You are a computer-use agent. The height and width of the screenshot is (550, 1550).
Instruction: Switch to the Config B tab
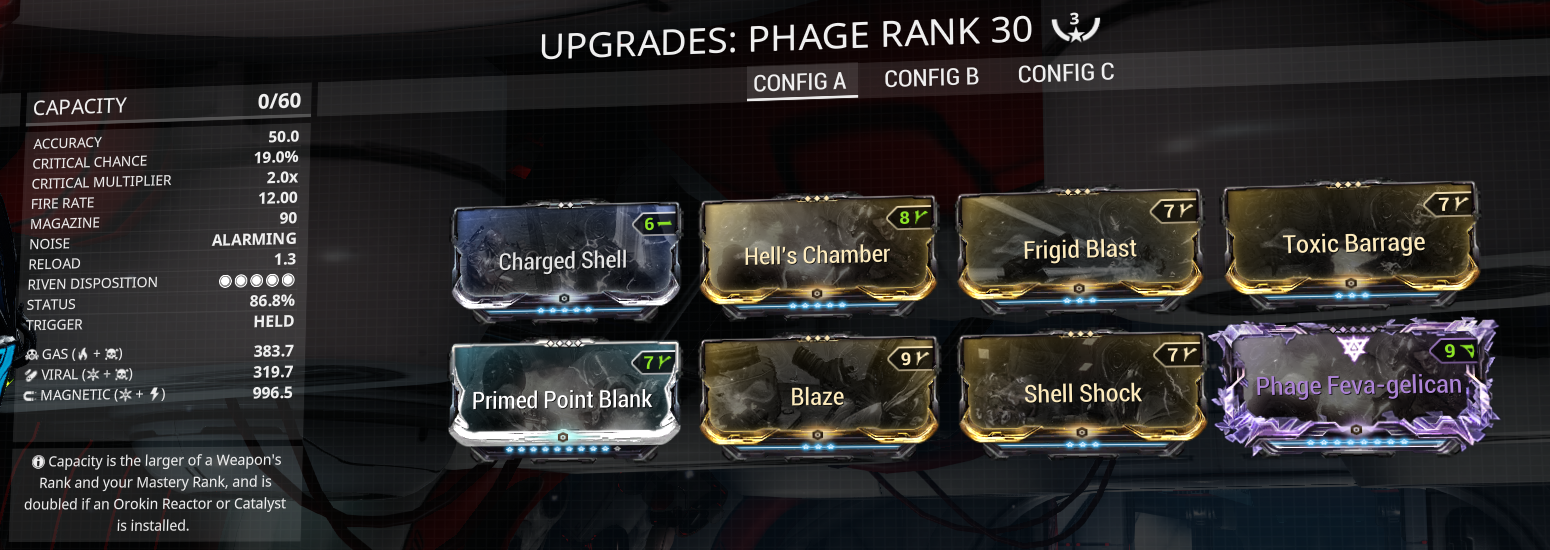[x=931, y=77]
